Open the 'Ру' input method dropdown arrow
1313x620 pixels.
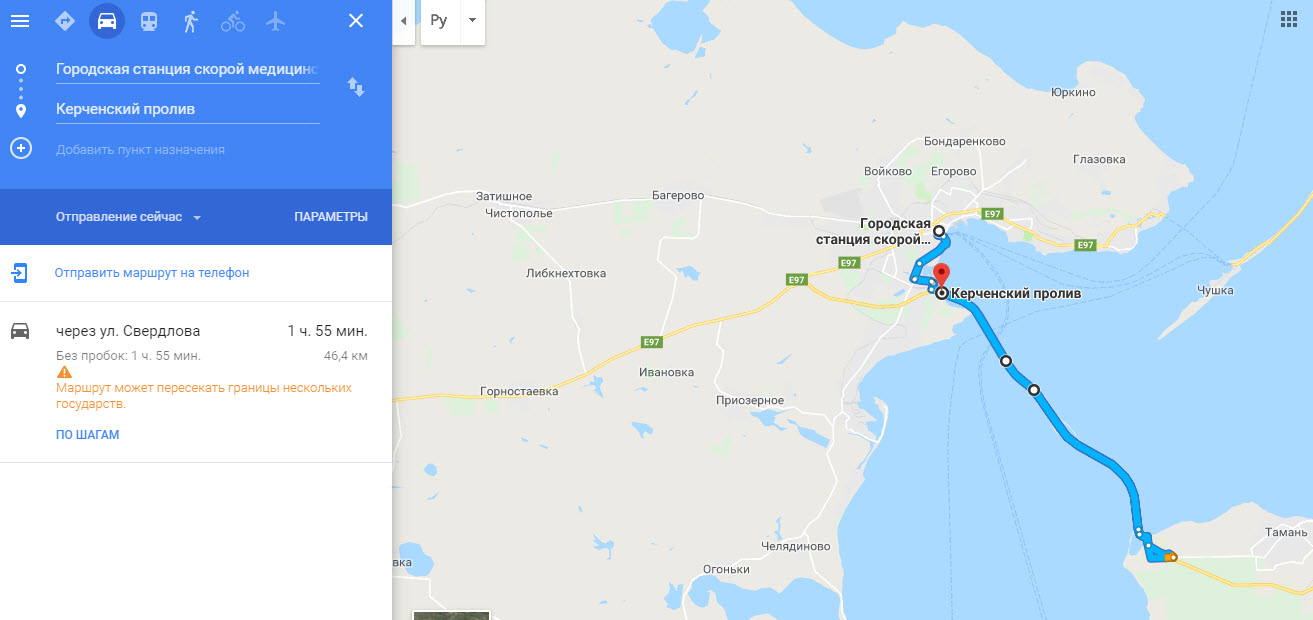point(473,21)
